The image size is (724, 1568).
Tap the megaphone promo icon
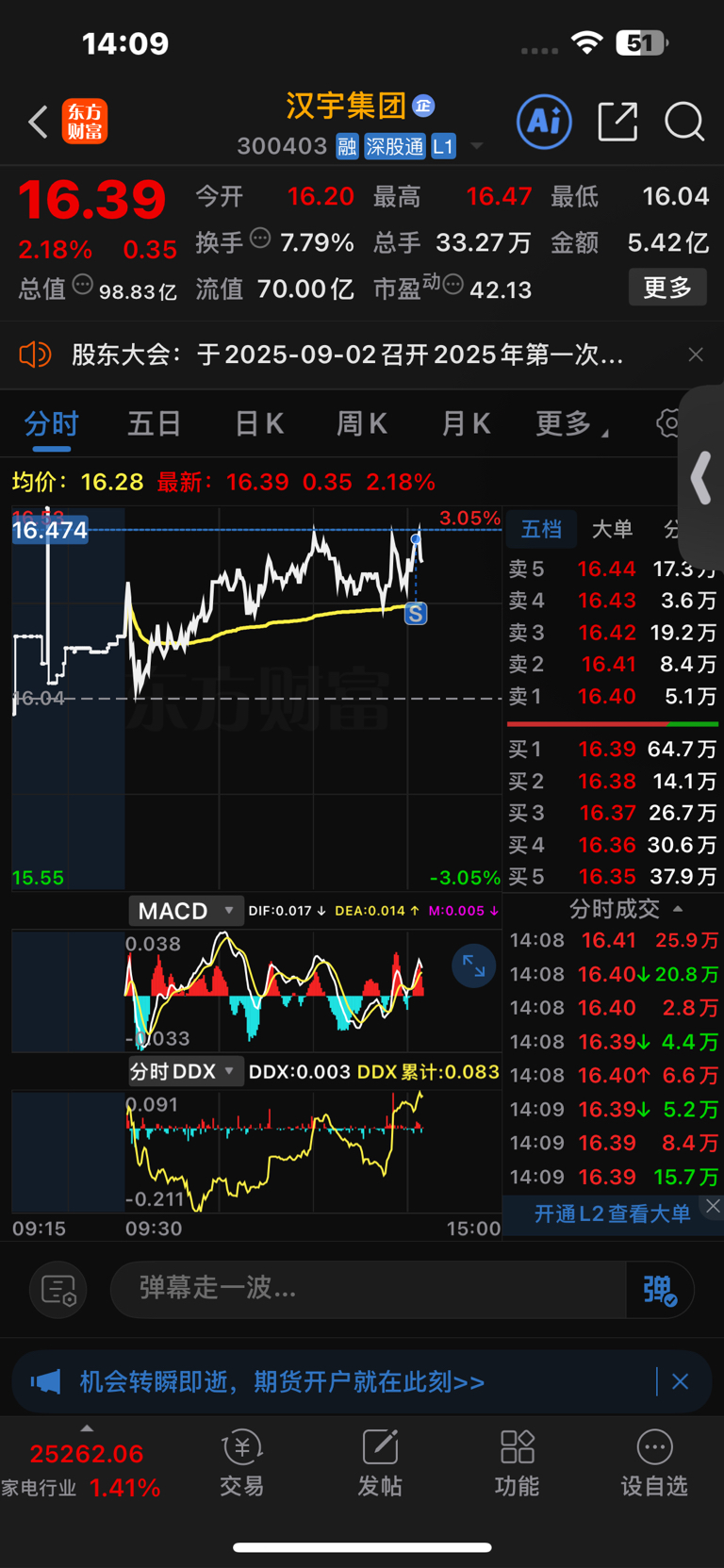coord(46,1382)
